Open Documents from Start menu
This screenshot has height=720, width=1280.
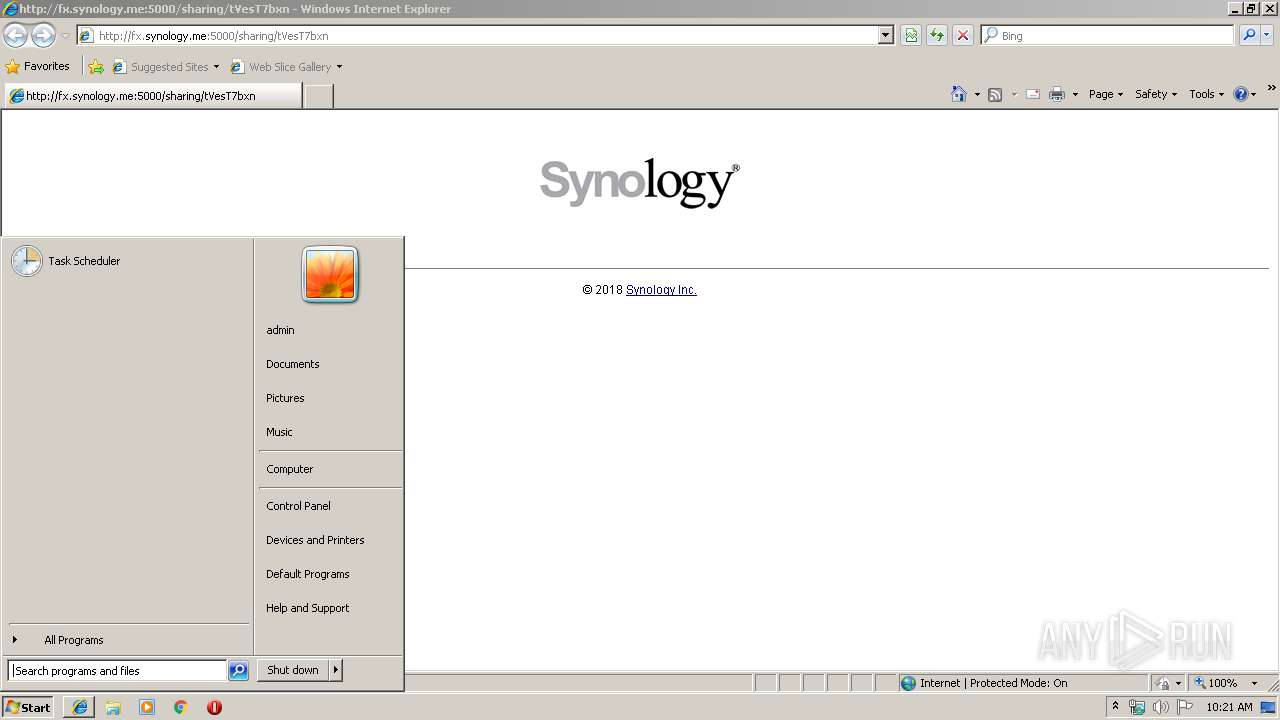click(330, 364)
